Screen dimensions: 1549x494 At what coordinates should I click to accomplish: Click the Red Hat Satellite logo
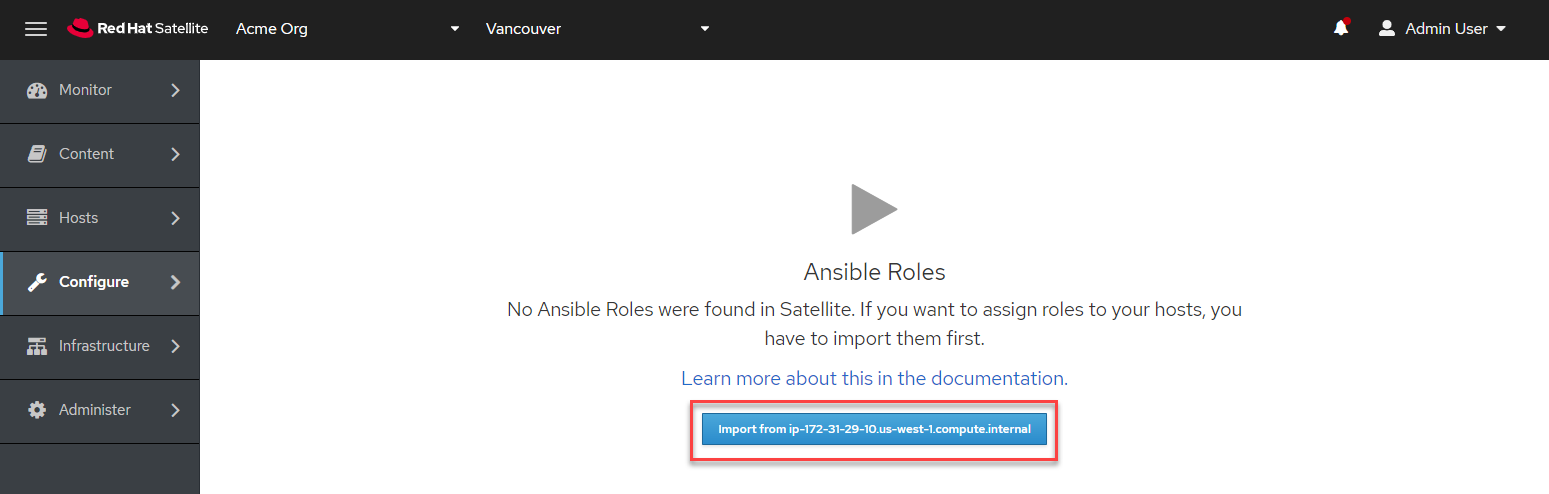pyautogui.click(x=138, y=29)
